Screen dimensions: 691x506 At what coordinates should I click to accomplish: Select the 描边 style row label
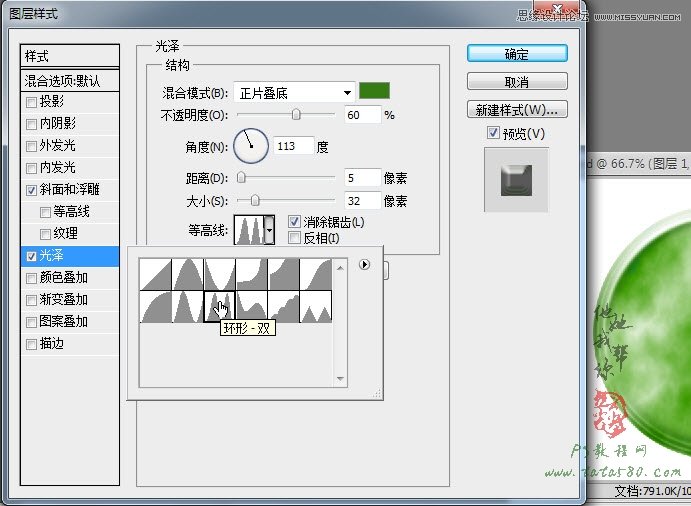tap(52, 343)
